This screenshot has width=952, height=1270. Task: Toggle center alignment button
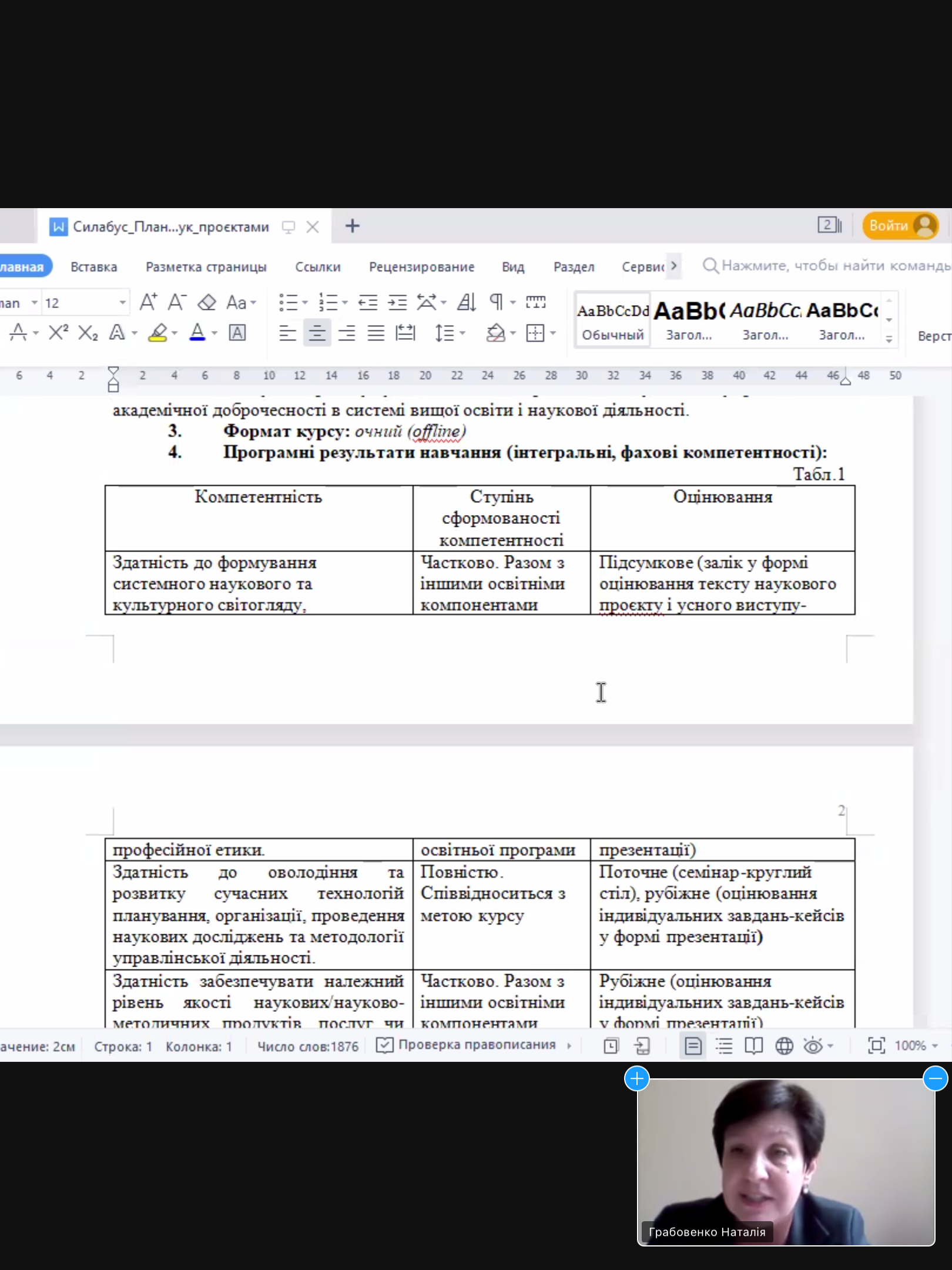point(317,333)
